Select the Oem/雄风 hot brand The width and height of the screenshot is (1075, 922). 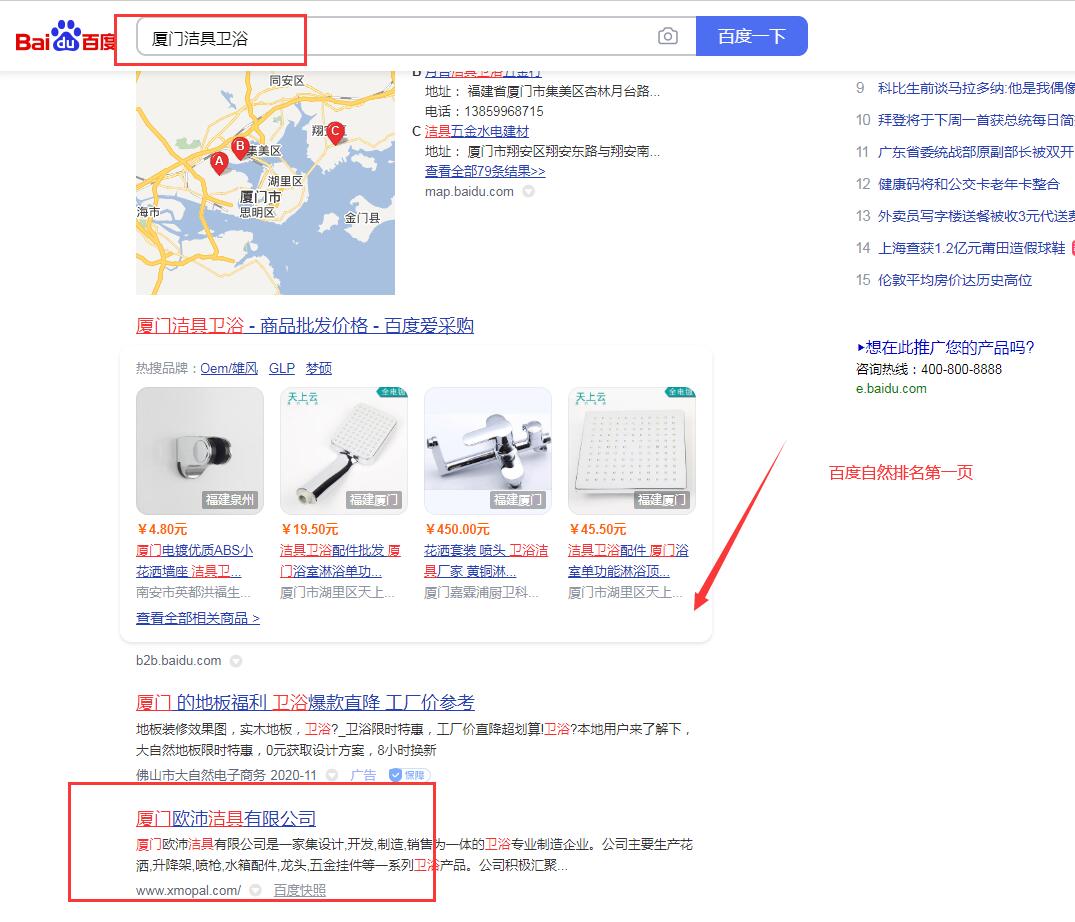pos(229,368)
